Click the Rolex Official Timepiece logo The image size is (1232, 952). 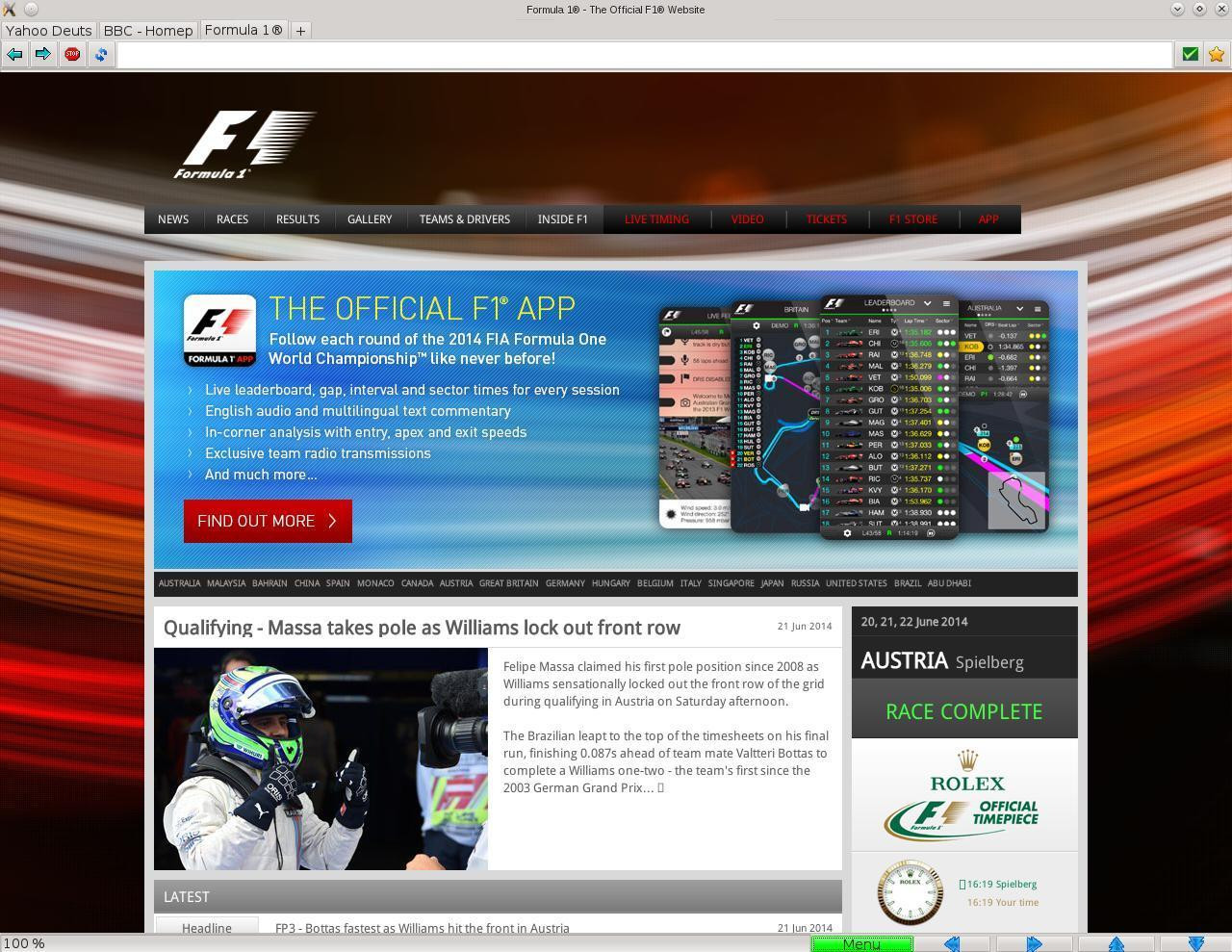coord(964,795)
